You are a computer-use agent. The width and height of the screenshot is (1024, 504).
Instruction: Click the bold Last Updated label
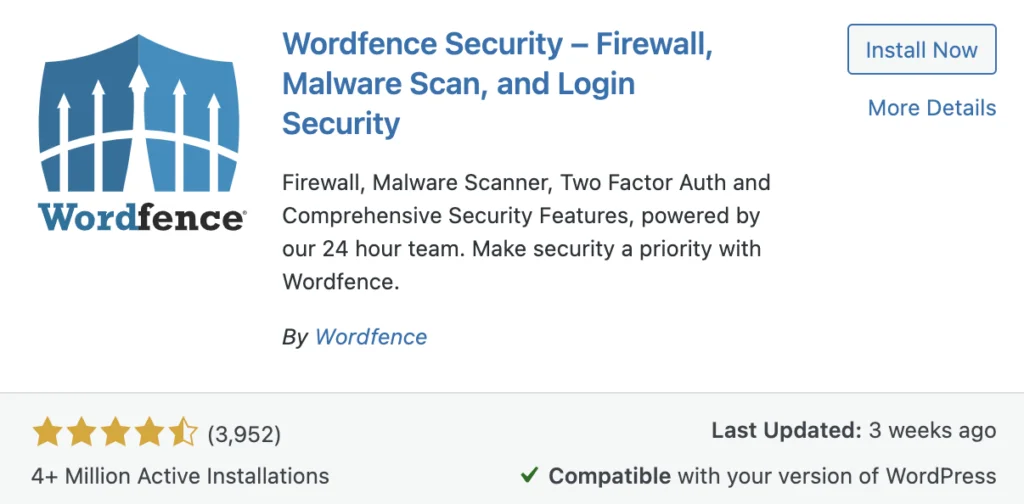(787, 431)
